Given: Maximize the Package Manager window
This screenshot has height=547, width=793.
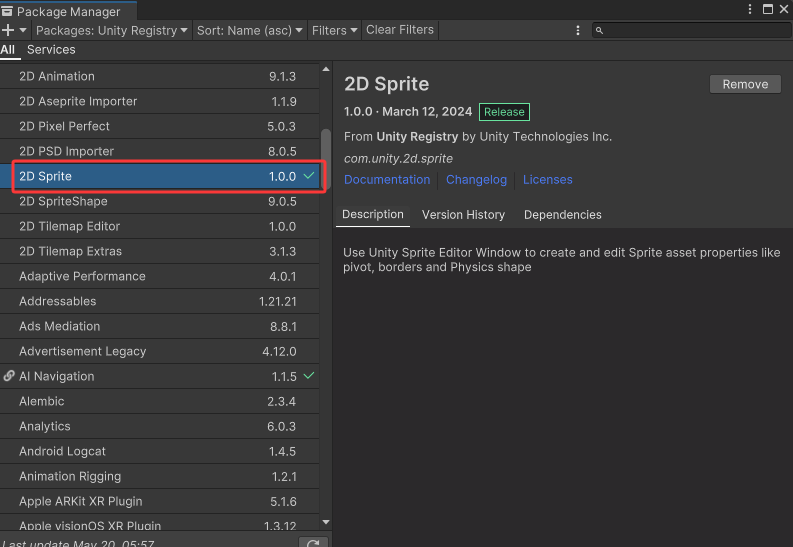Looking at the screenshot, I should coord(768,9).
